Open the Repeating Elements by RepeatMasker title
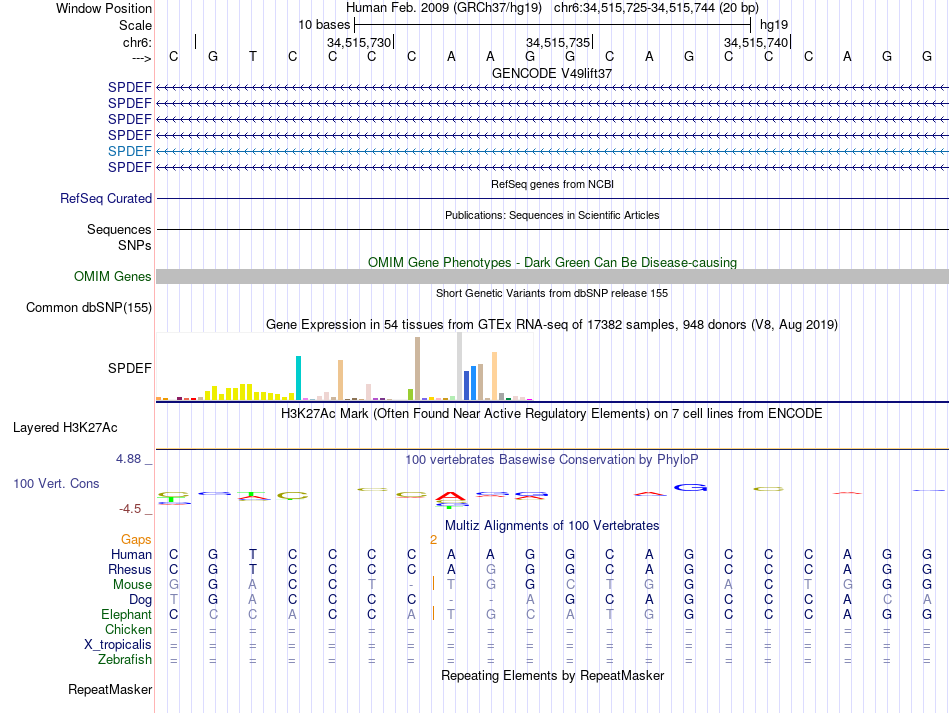 [552, 675]
